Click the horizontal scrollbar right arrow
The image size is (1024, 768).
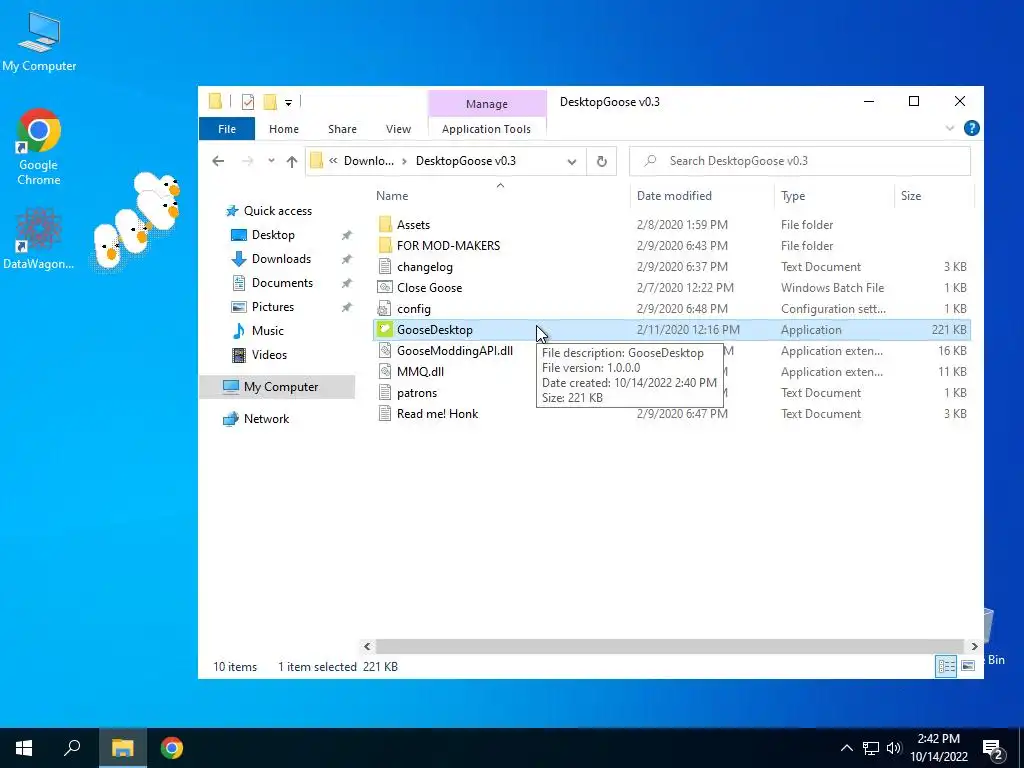pos(974,646)
